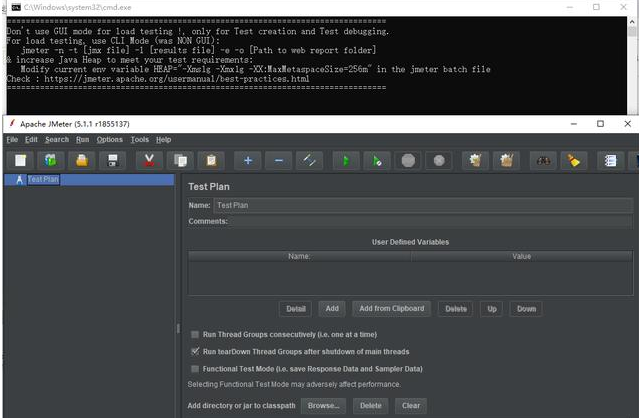
Task: Click the Function Helper list icon
Action: tap(610, 161)
